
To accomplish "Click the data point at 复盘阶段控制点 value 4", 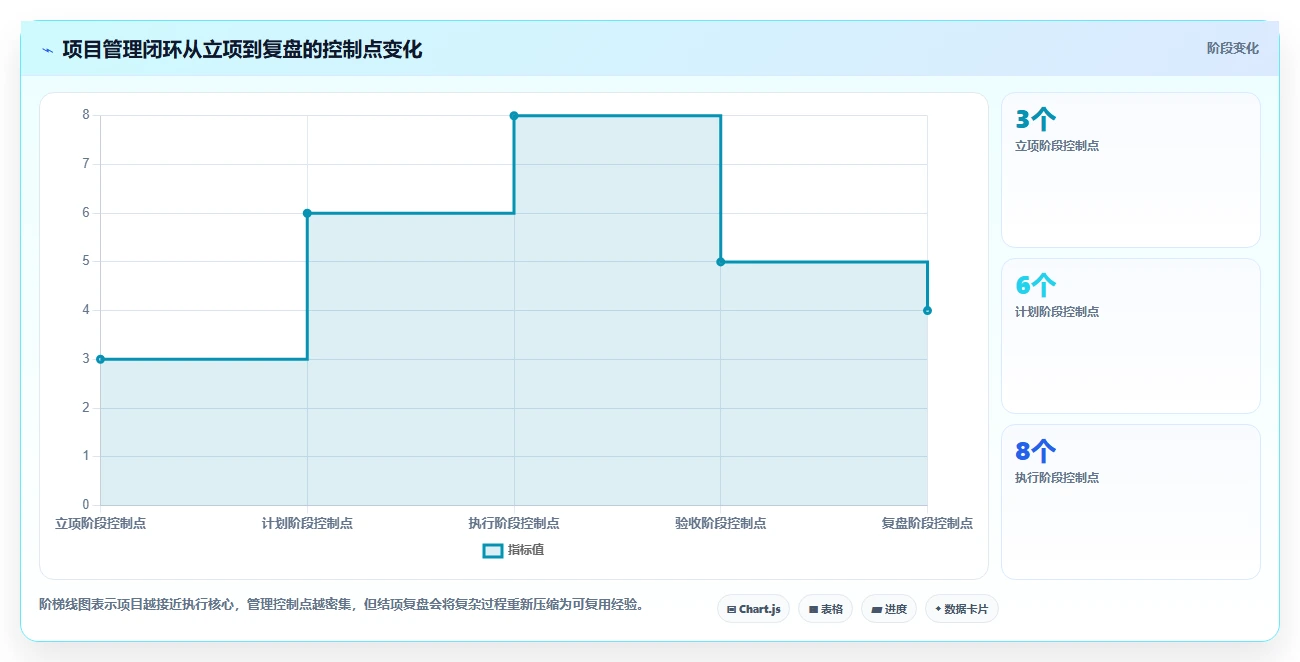I will (x=928, y=310).
